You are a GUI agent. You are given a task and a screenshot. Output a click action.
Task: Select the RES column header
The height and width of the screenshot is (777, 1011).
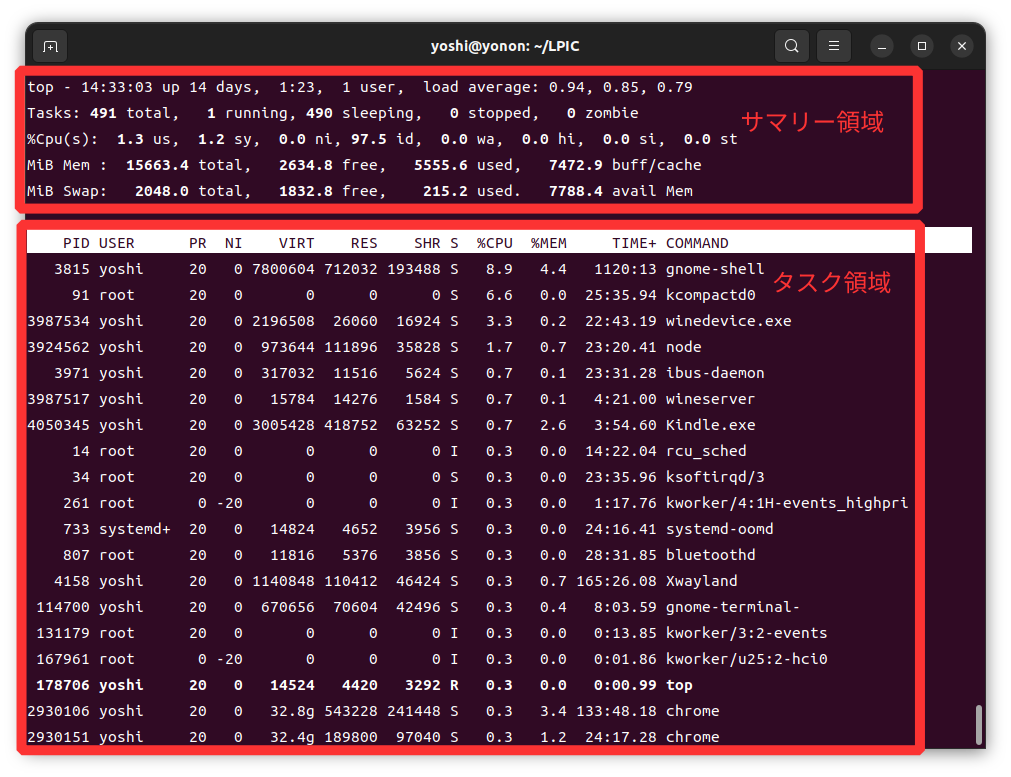(x=364, y=243)
